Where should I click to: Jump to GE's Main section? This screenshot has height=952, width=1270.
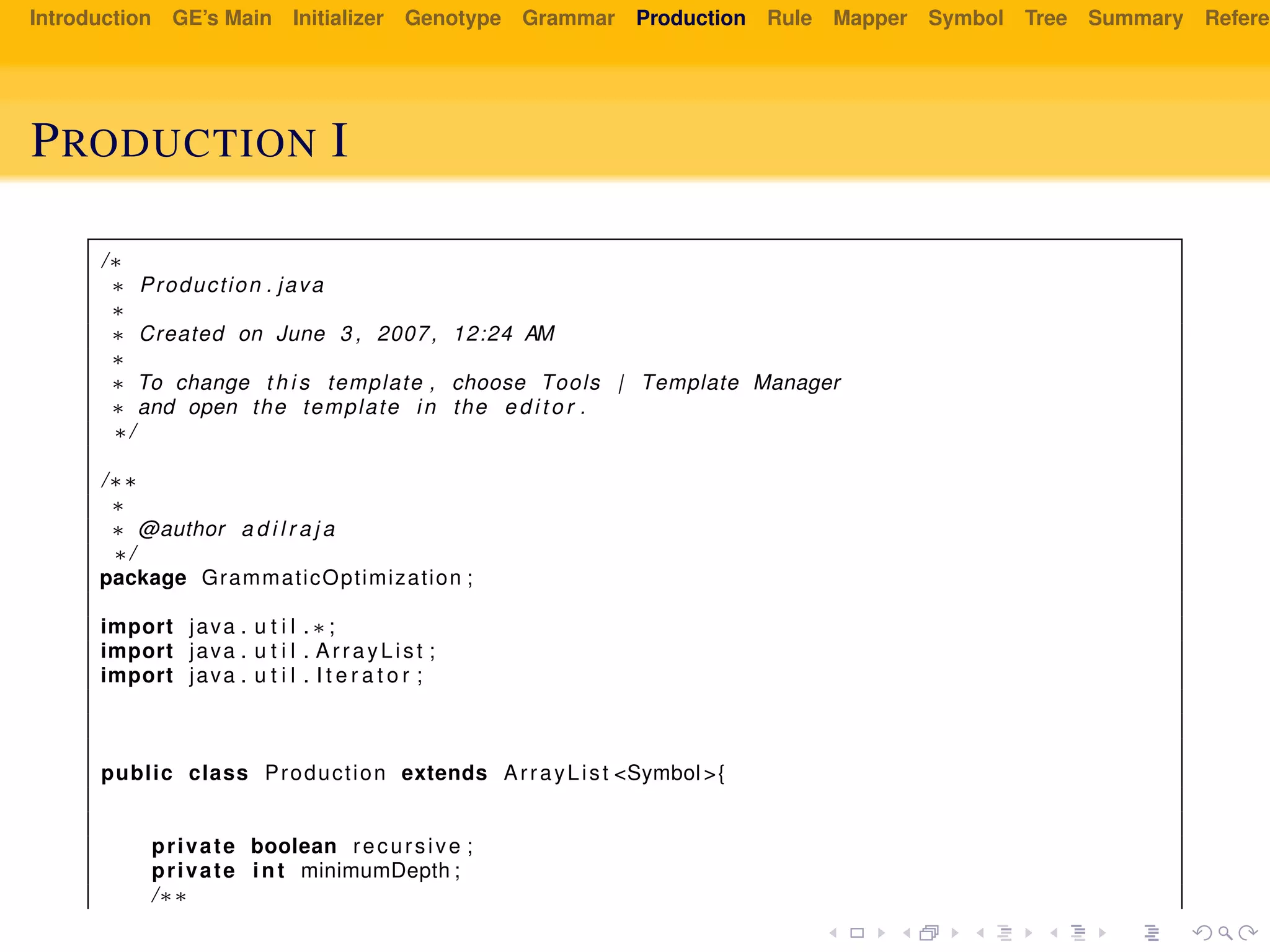(222, 18)
